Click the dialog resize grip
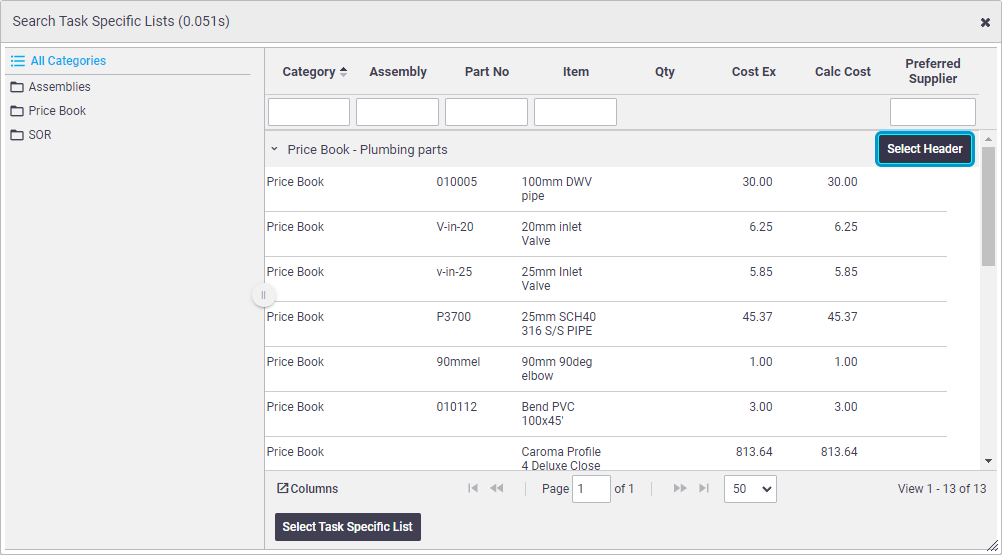1002x555 pixels. (992, 545)
